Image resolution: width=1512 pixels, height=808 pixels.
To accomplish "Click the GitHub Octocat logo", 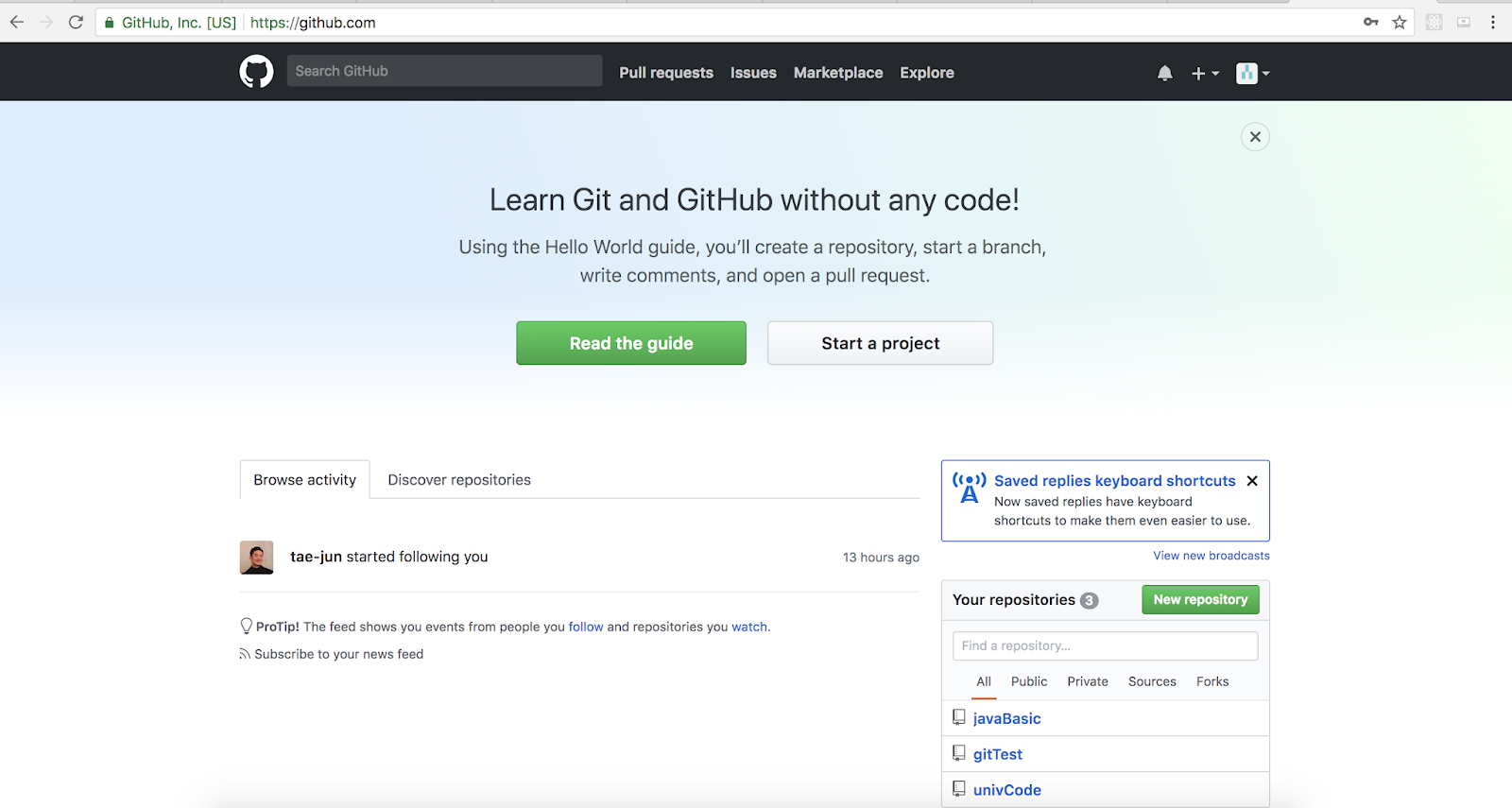I will click(256, 72).
